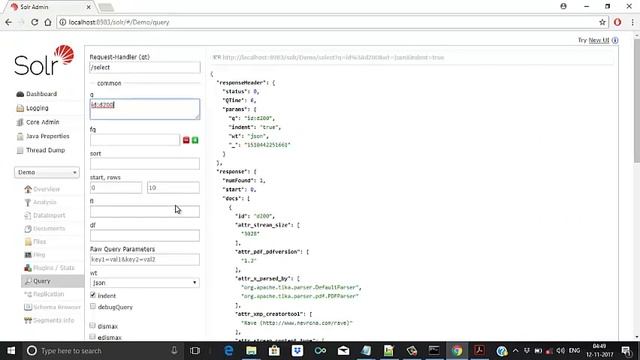Click the taskbar search box

coord(102,351)
